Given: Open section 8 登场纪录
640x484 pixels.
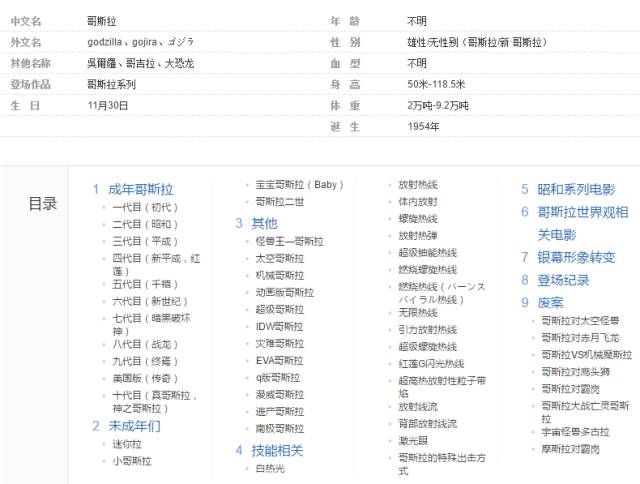Looking at the screenshot, I should [563, 280].
